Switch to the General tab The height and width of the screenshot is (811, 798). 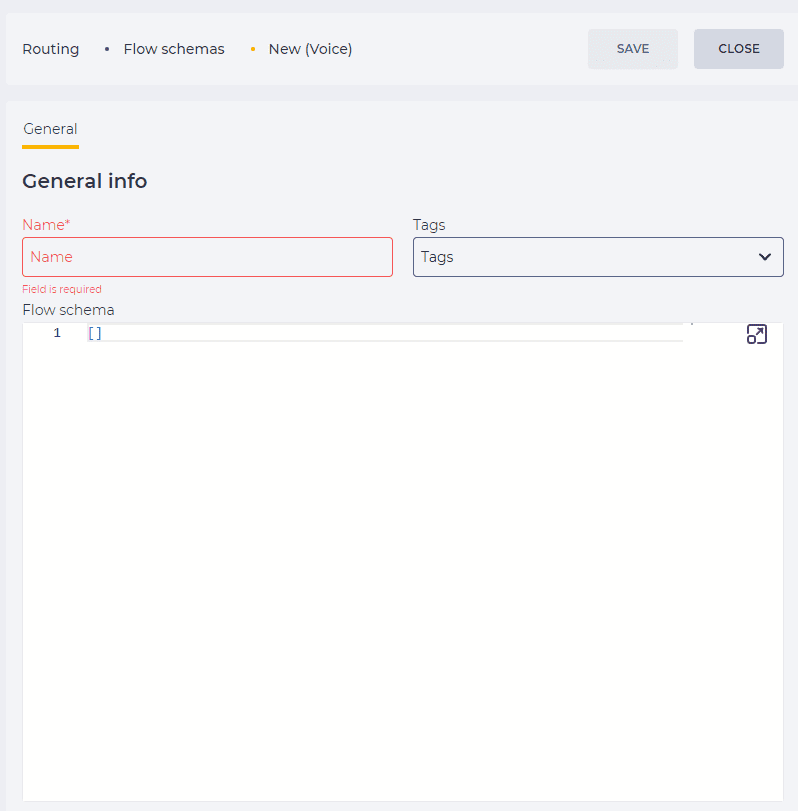(50, 129)
